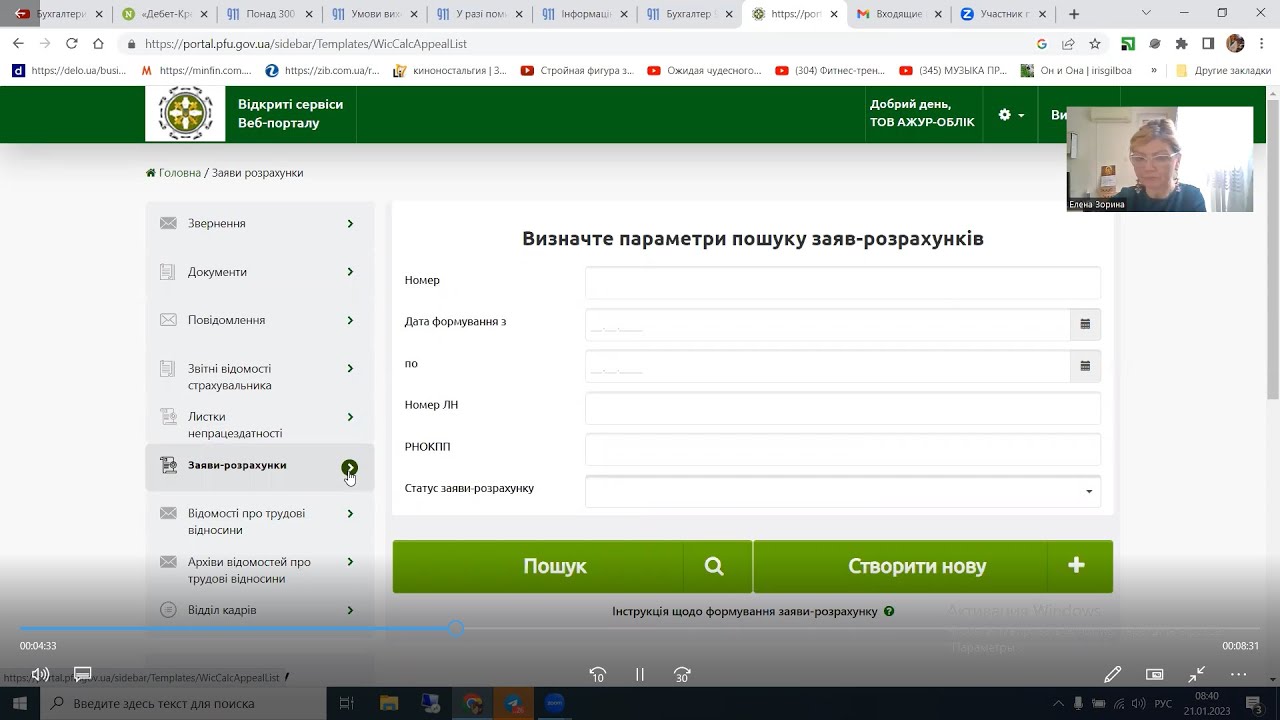Open File Explorer from taskbar
This screenshot has width=1280, height=720.
point(388,703)
